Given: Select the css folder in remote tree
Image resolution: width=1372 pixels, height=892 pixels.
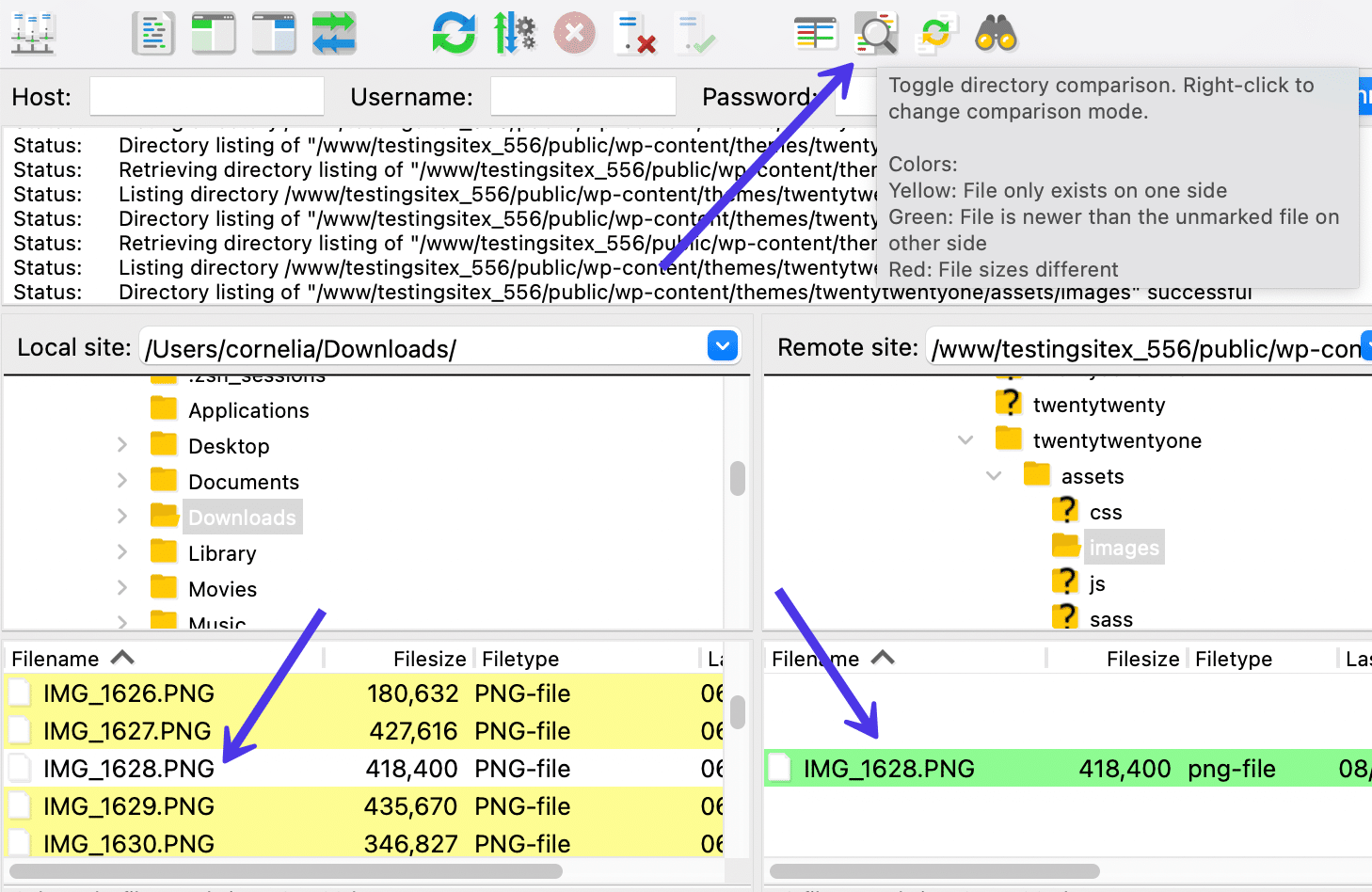Looking at the screenshot, I should (1105, 513).
